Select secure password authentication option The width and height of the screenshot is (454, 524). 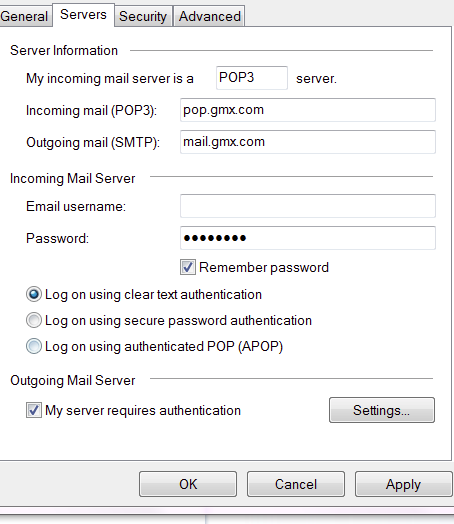click(34, 320)
